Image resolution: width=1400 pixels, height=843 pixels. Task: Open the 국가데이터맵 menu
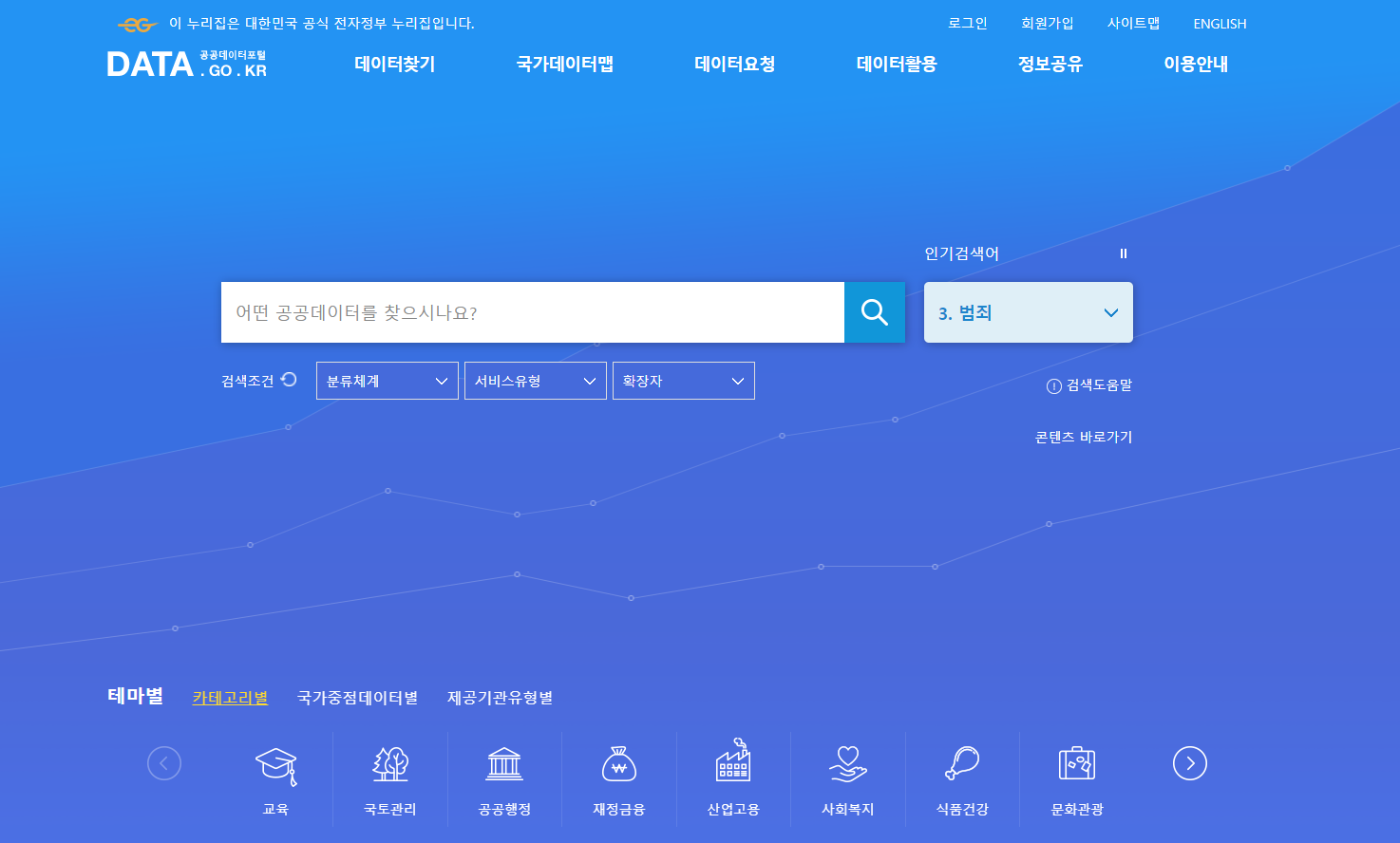565,64
